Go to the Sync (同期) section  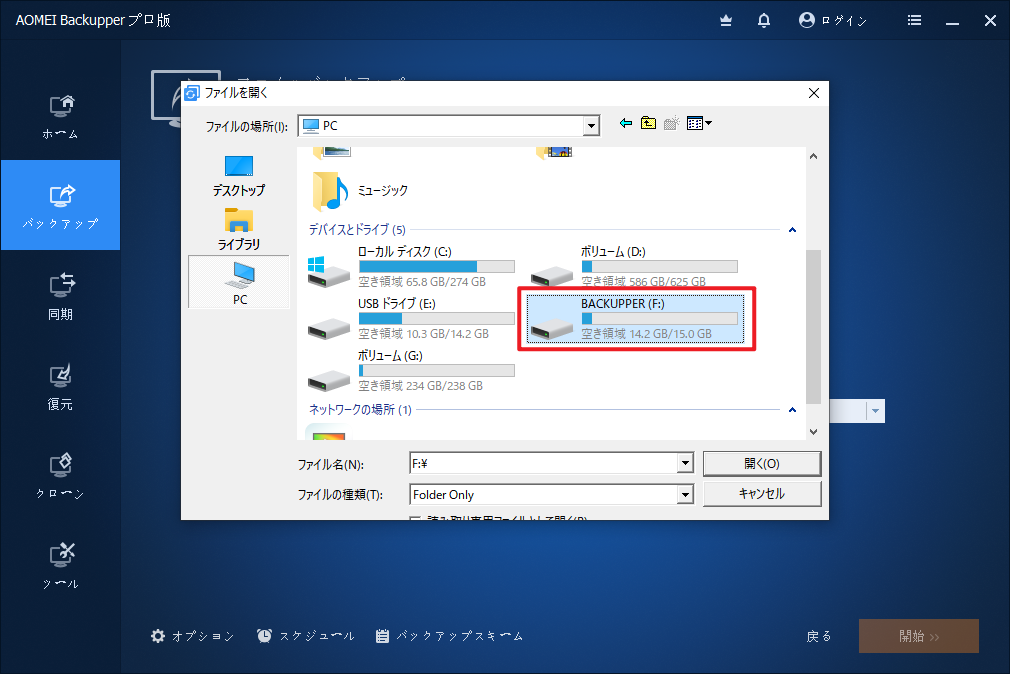click(61, 295)
